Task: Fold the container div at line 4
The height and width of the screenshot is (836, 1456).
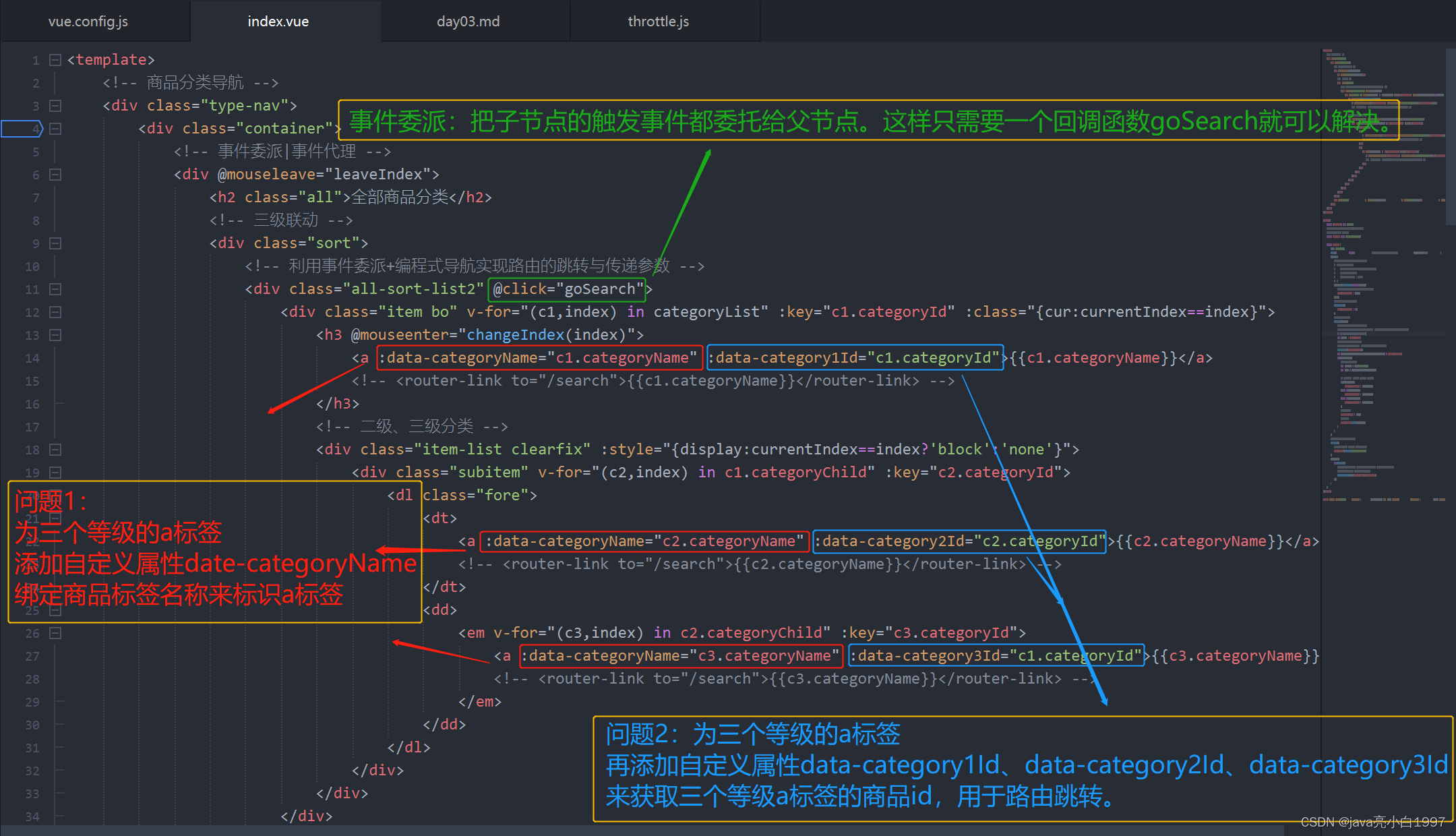Action: point(55,129)
